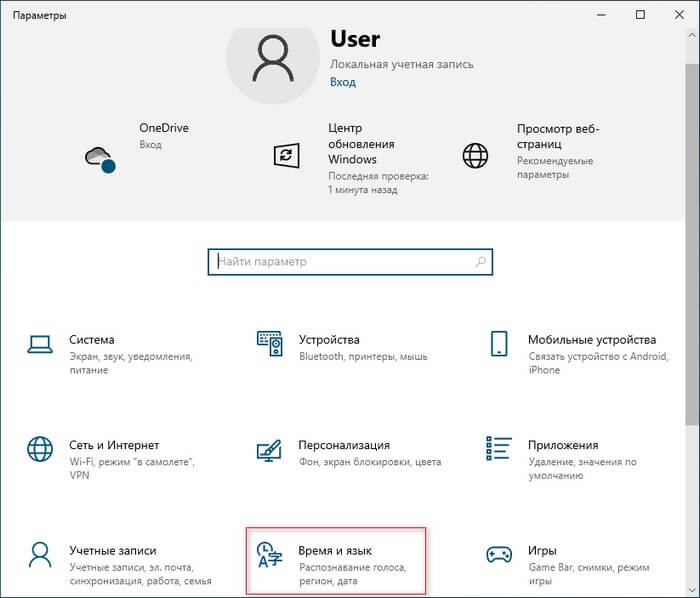Open Windows Update sync icon

coord(287,155)
